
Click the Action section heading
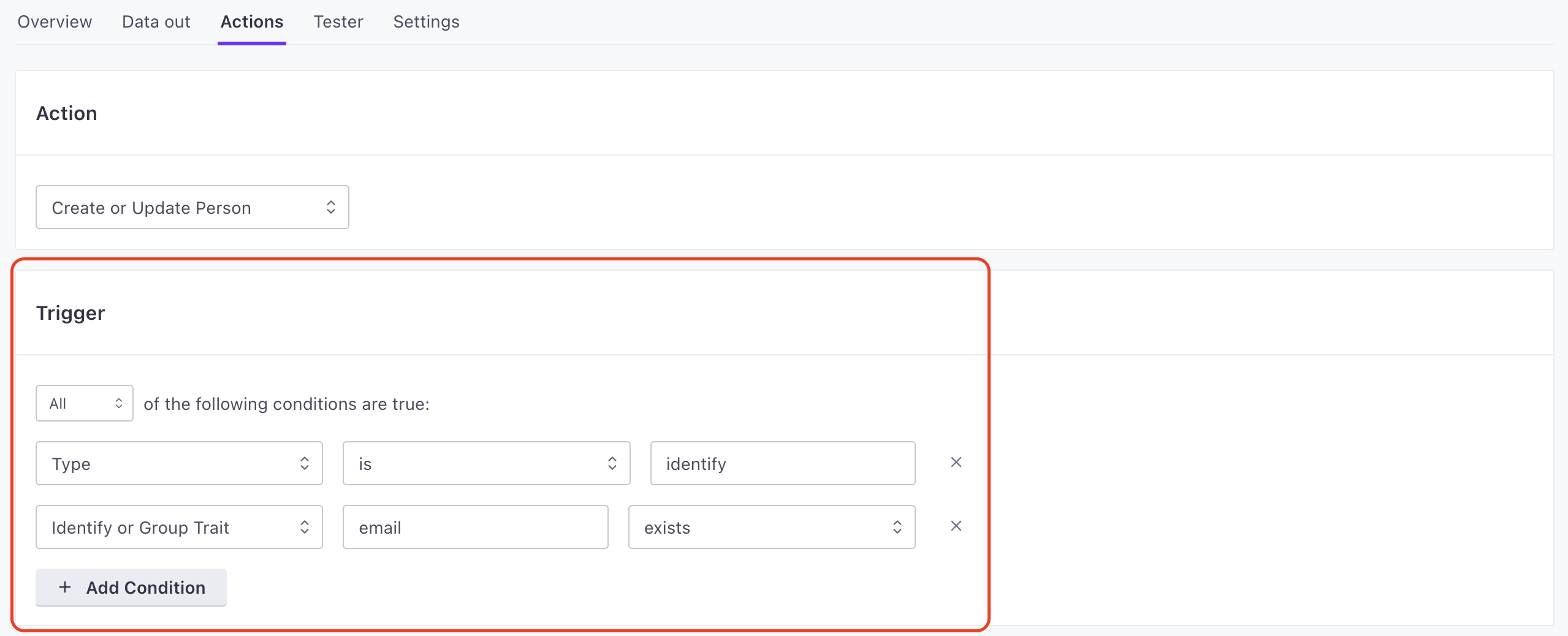pyautogui.click(x=67, y=113)
